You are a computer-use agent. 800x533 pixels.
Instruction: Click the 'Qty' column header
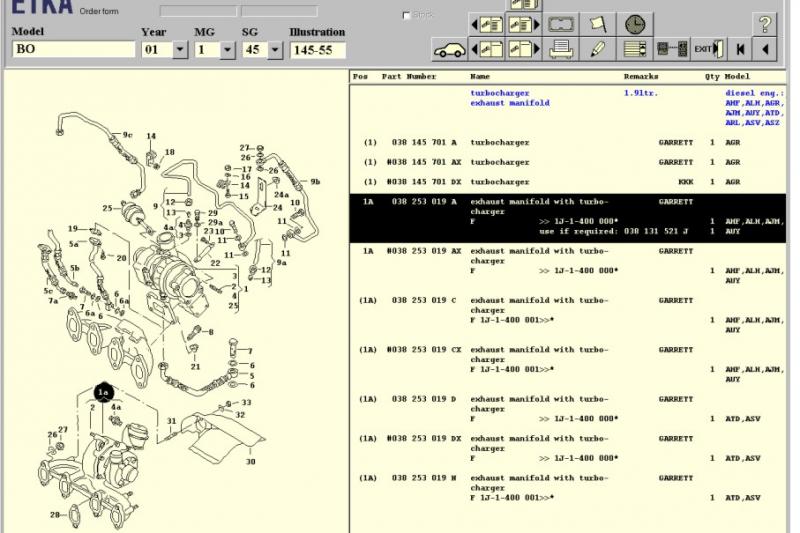(x=712, y=77)
